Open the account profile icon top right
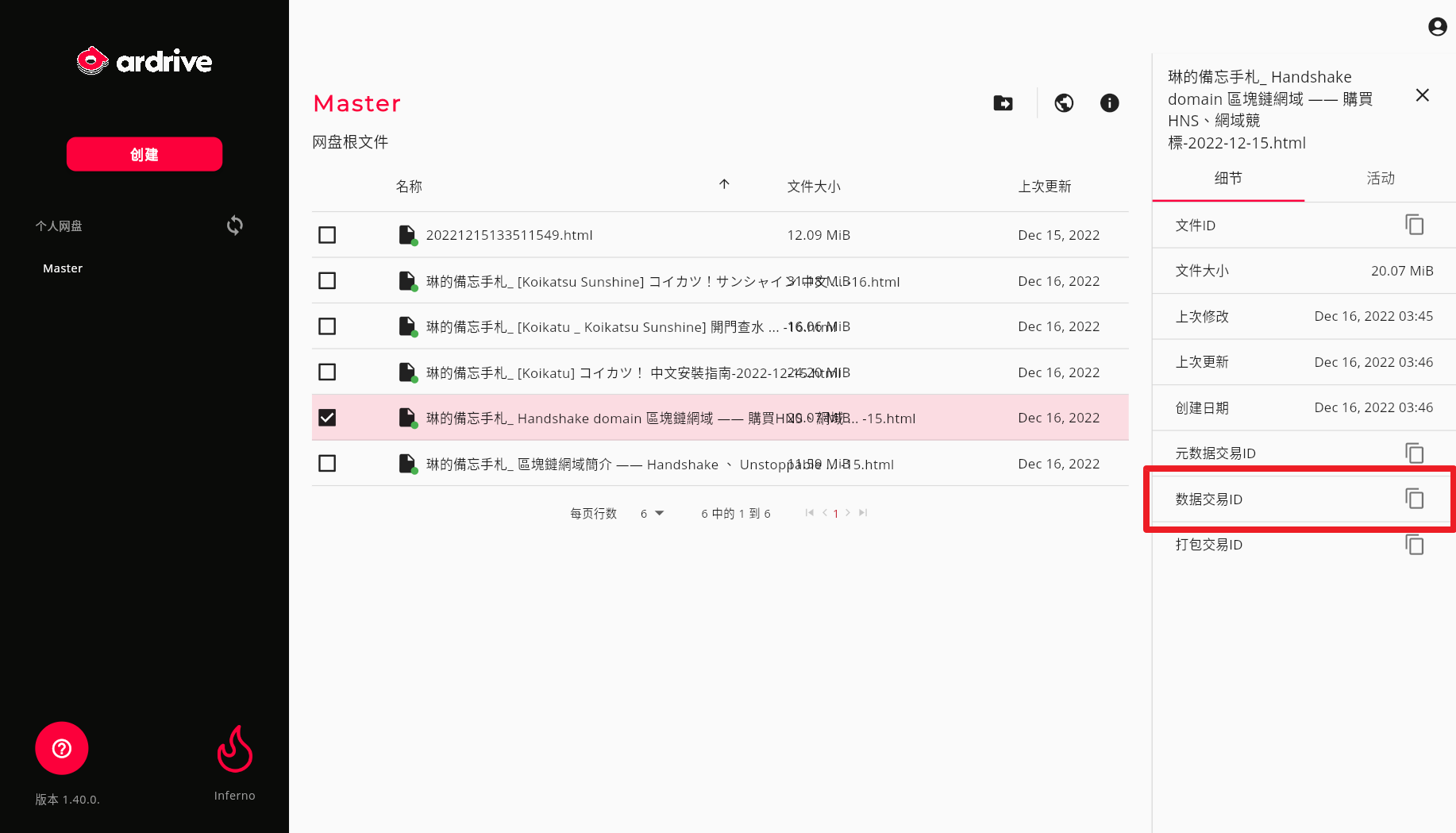Image resolution: width=1456 pixels, height=833 pixels. (1437, 26)
